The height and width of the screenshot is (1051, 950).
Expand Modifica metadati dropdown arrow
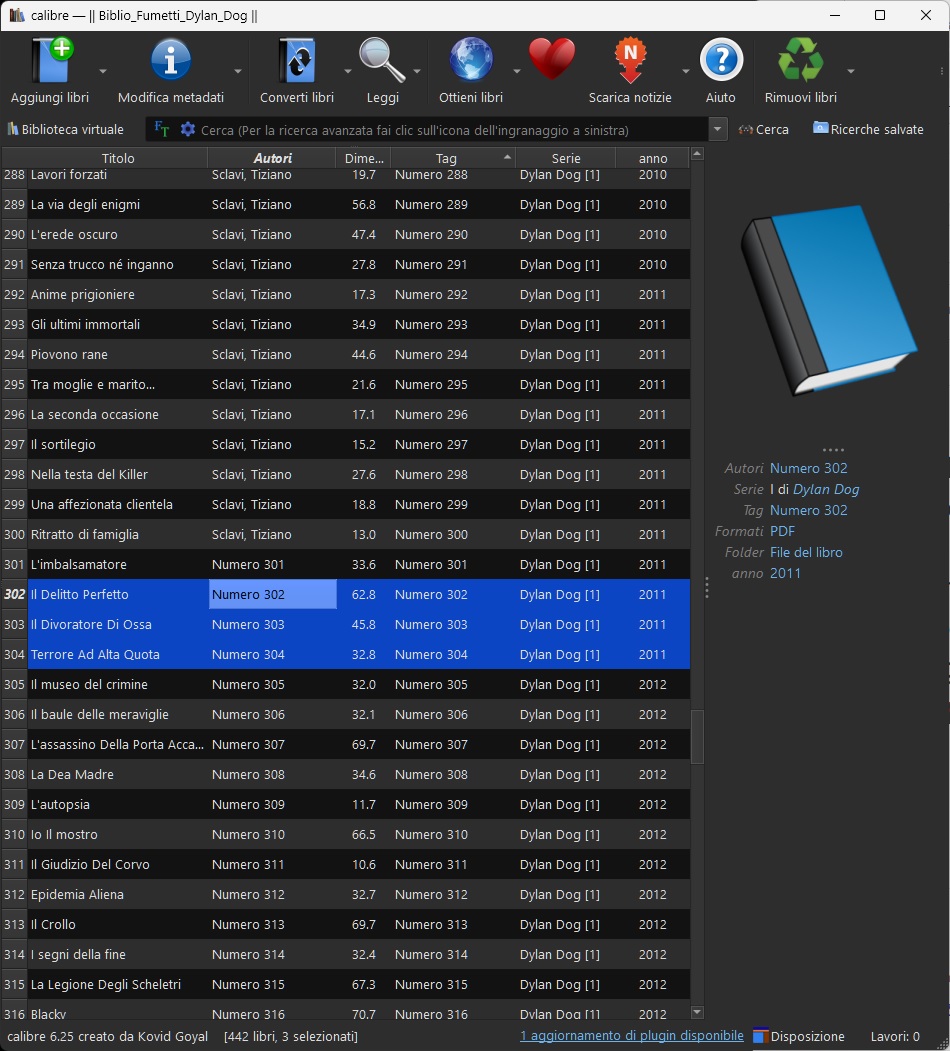237,71
